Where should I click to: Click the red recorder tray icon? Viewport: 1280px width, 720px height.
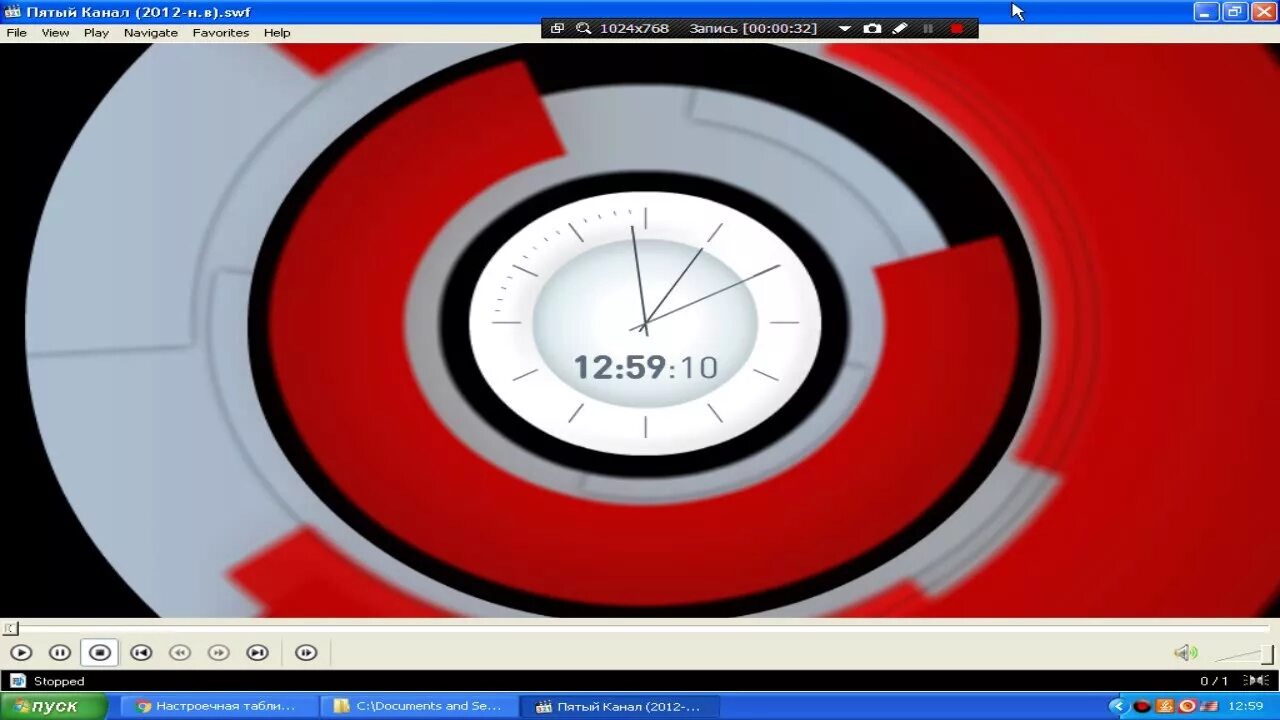click(x=1142, y=706)
